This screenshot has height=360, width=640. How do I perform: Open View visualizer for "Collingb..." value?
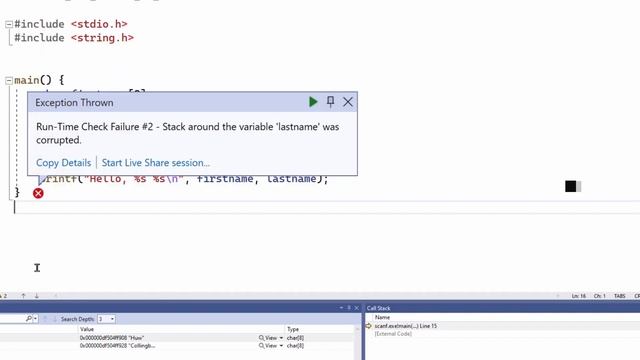point(268,346)
